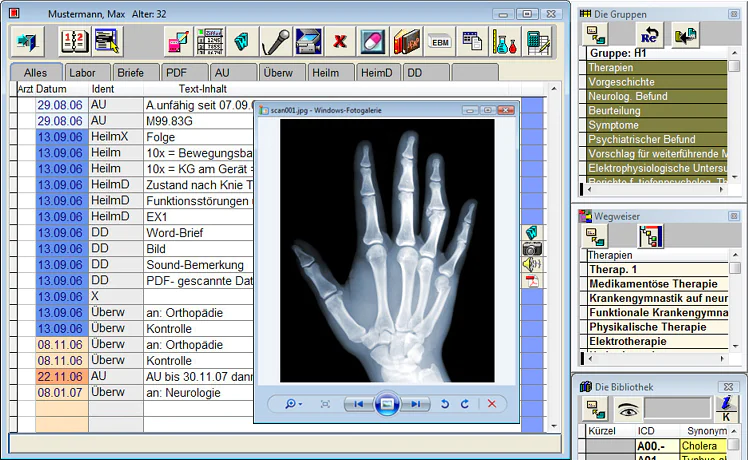Click the tree structure icon in Wegweiser
748x460 pixels.
click(x=651, y=236)
